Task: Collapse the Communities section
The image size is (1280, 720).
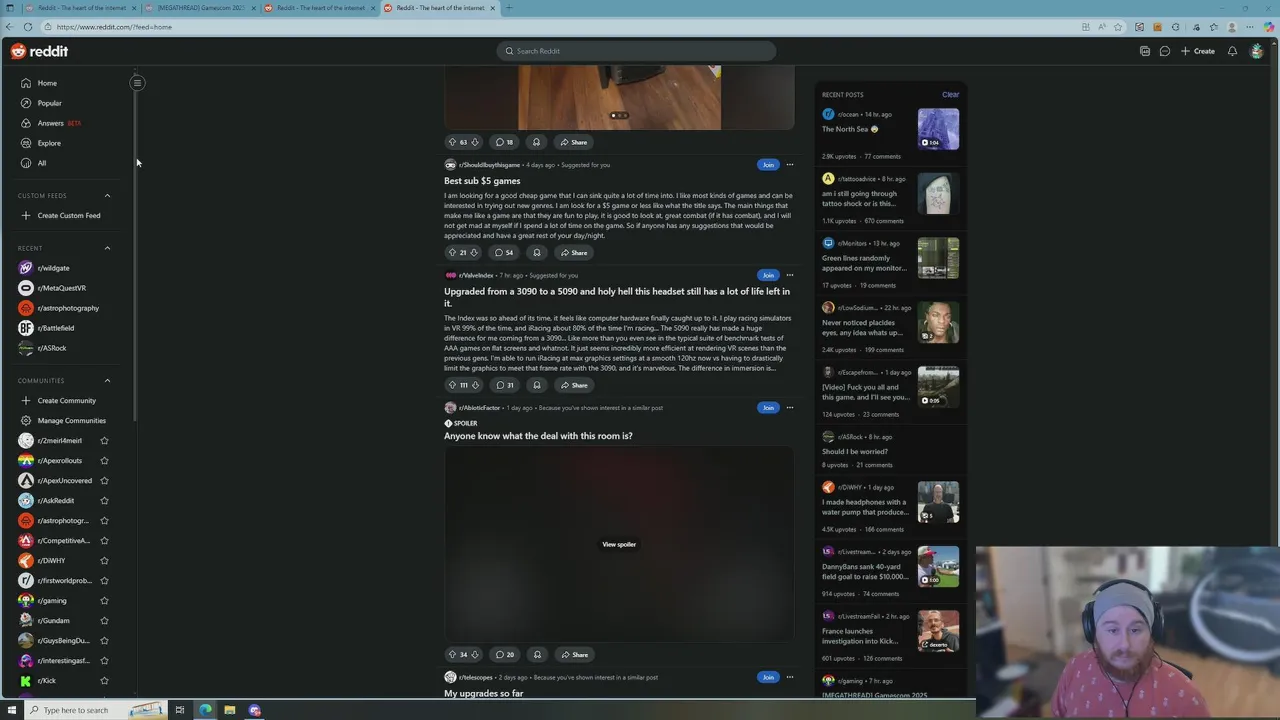Action: click(x=107, y=380)
